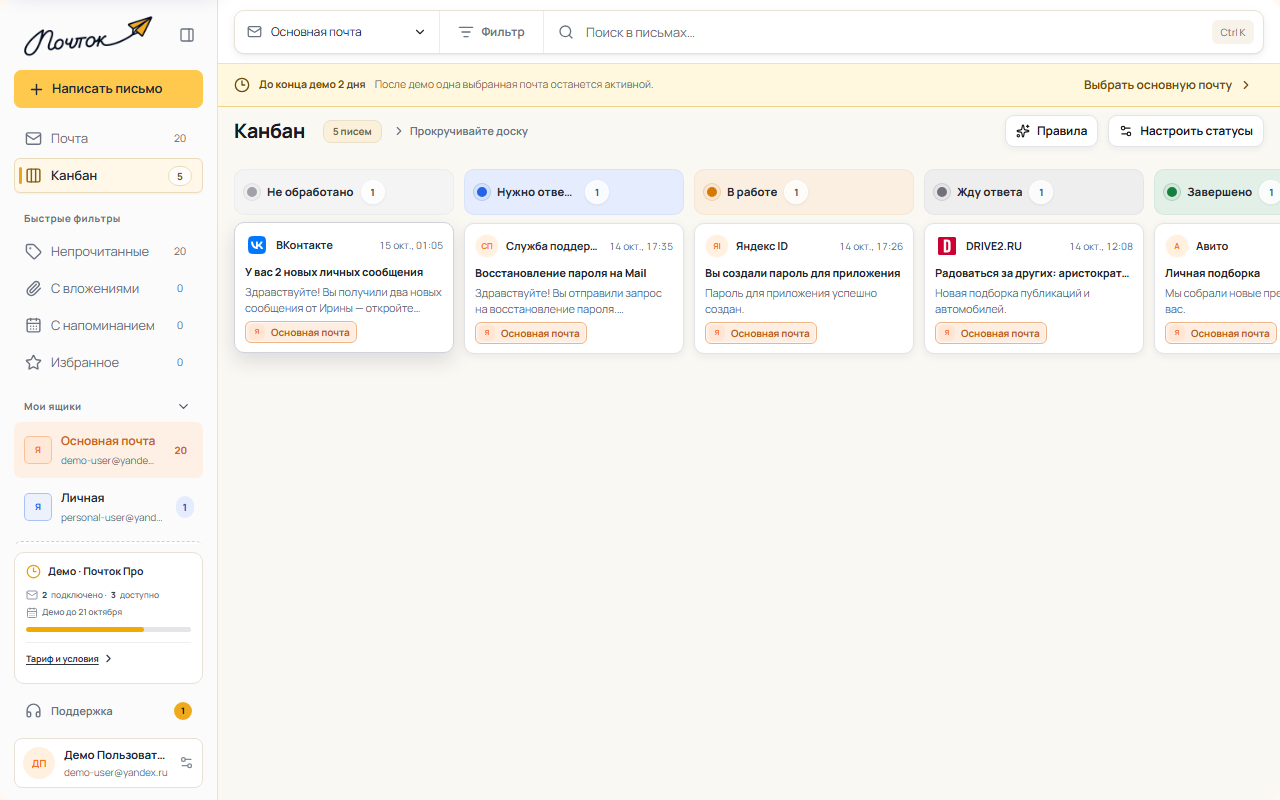Screen dimensions: 1280x800
Task: Click the Яндекс ID avatar on card
Action: [x=716, y=246]
